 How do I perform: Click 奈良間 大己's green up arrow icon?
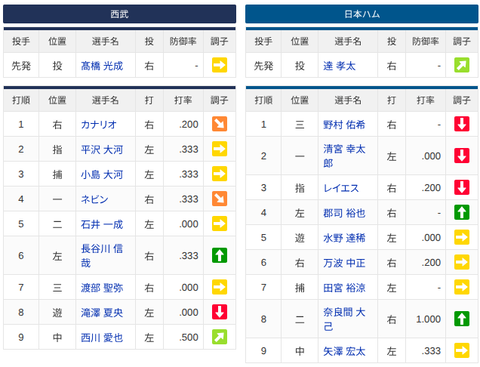462,319
